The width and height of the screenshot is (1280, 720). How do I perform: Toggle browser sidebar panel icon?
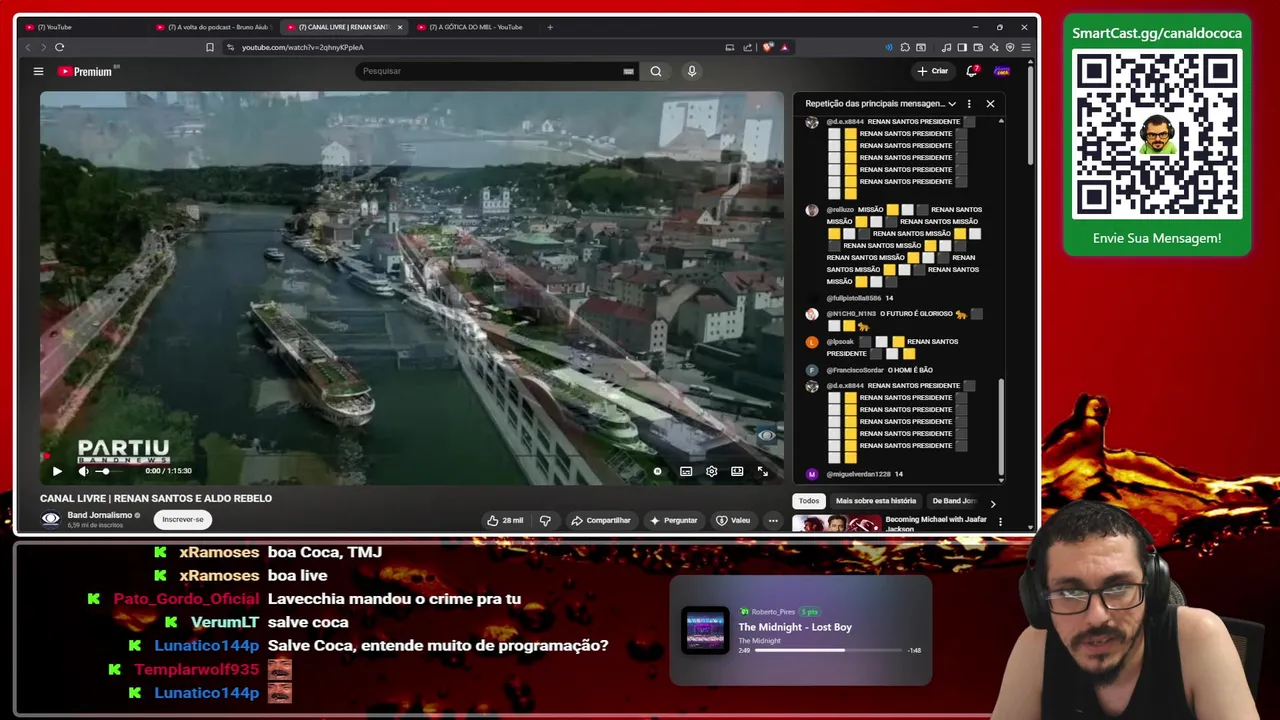(x=962, y=47)
